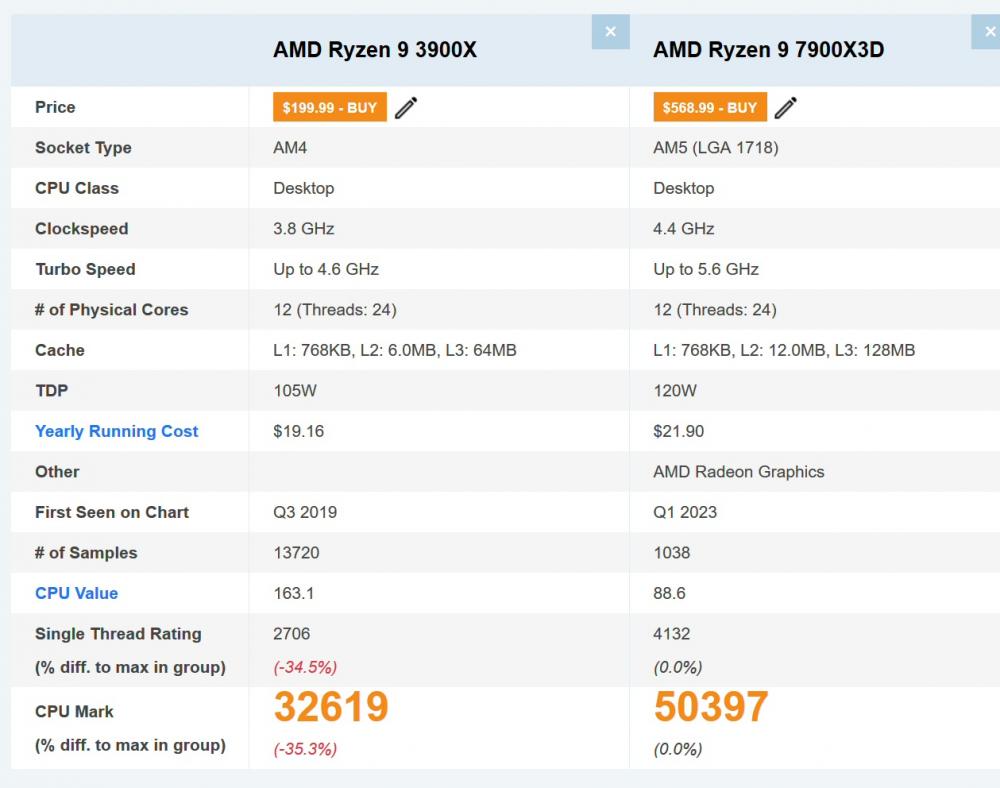This screenshot has width=1000, height=788.
Task: Click the $21.90 yearly cost value
Action: [x=679, y=431]
